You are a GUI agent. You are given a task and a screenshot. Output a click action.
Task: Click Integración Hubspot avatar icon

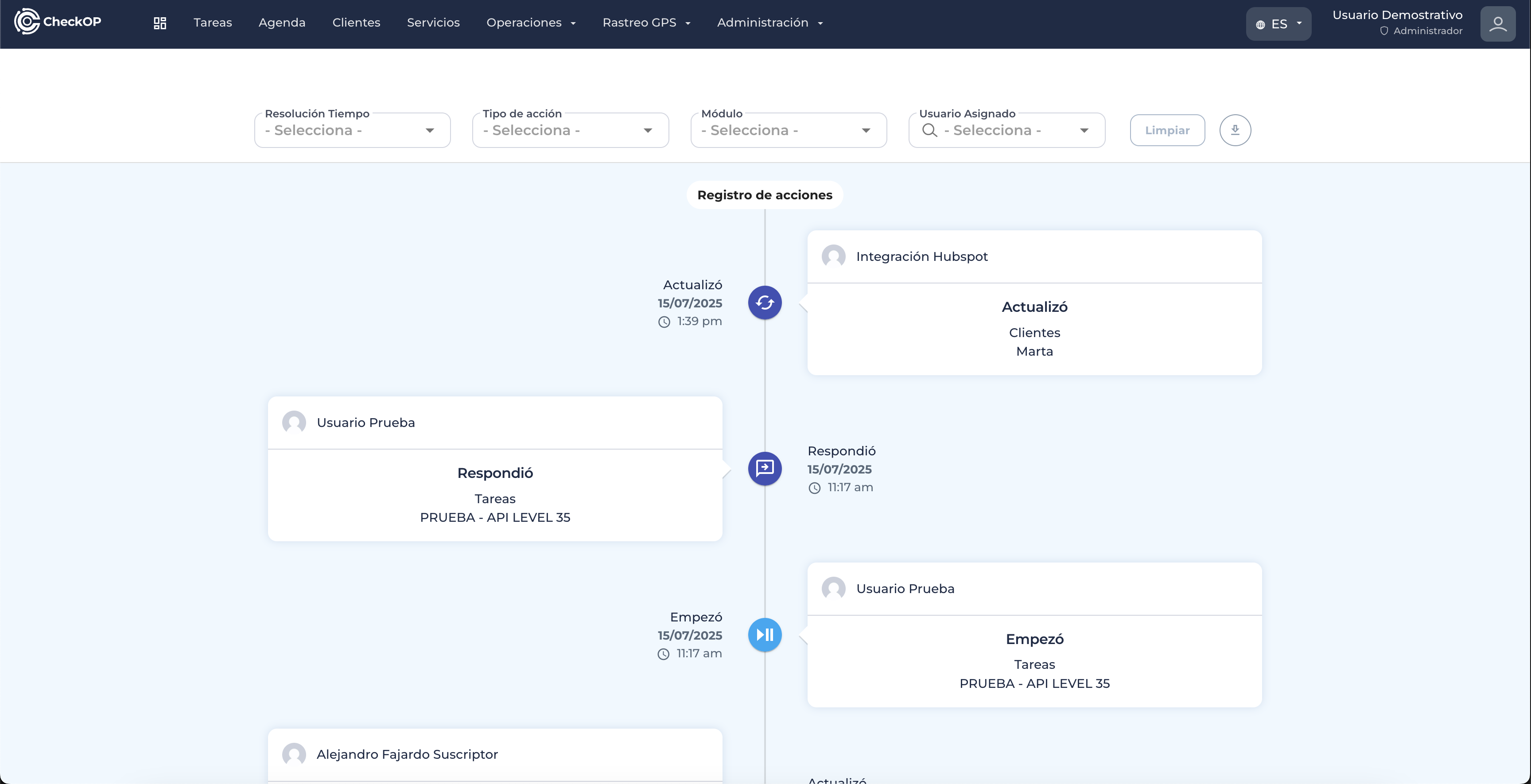pyautogui.click(x=833, y=257)
